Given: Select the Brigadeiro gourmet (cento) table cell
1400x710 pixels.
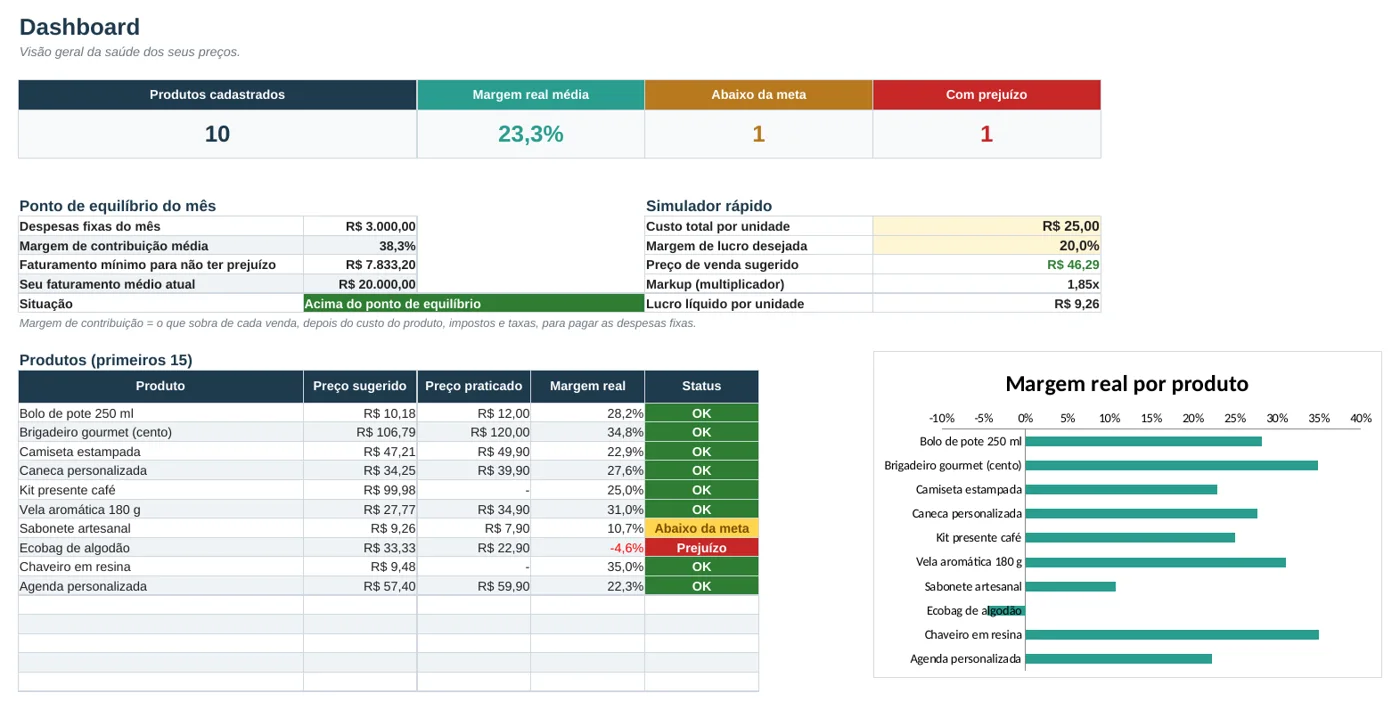Looking at the screenshot, I should pyautogui.click(x=160, y=432).
